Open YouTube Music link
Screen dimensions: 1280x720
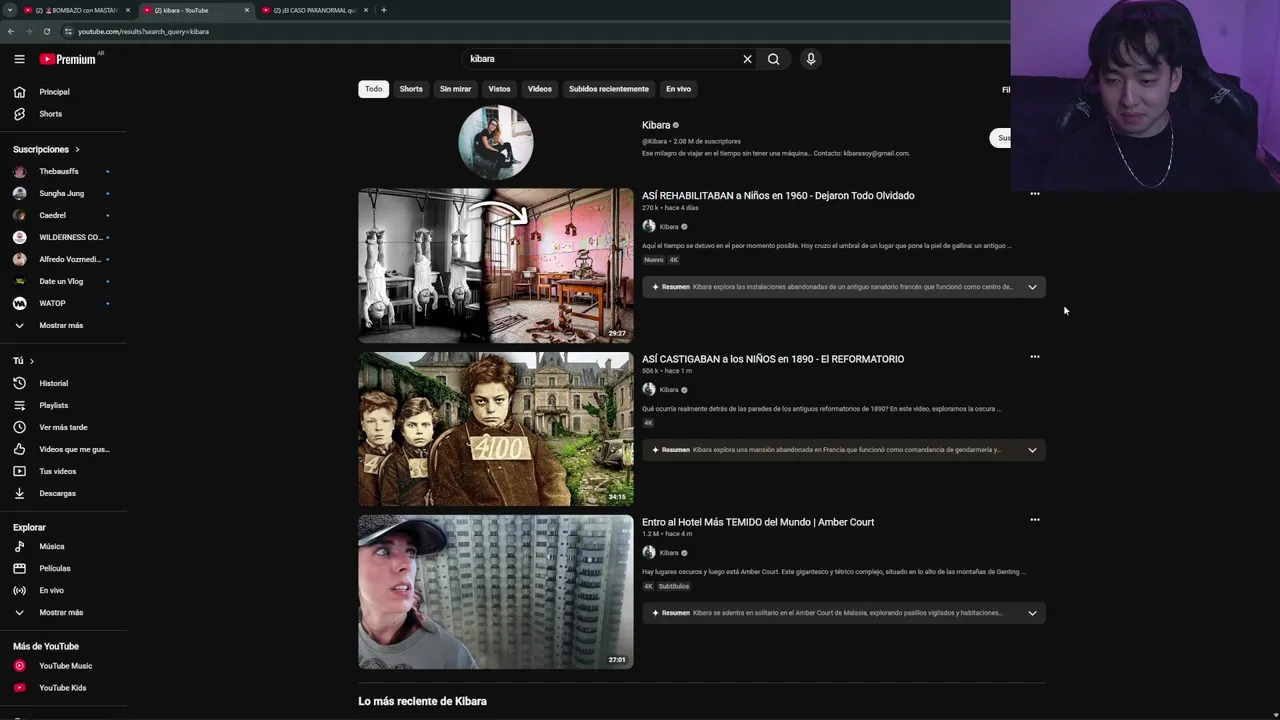coord(64,666)
